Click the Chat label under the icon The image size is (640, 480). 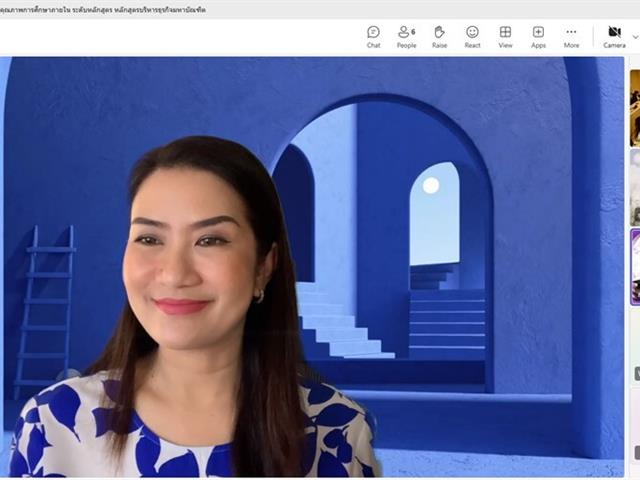[373, 45]
